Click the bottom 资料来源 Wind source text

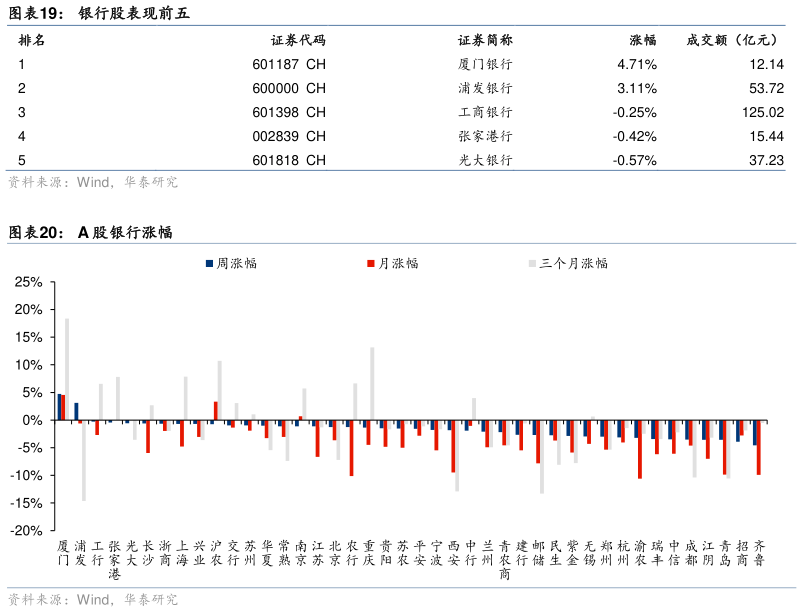click(93, 599)
